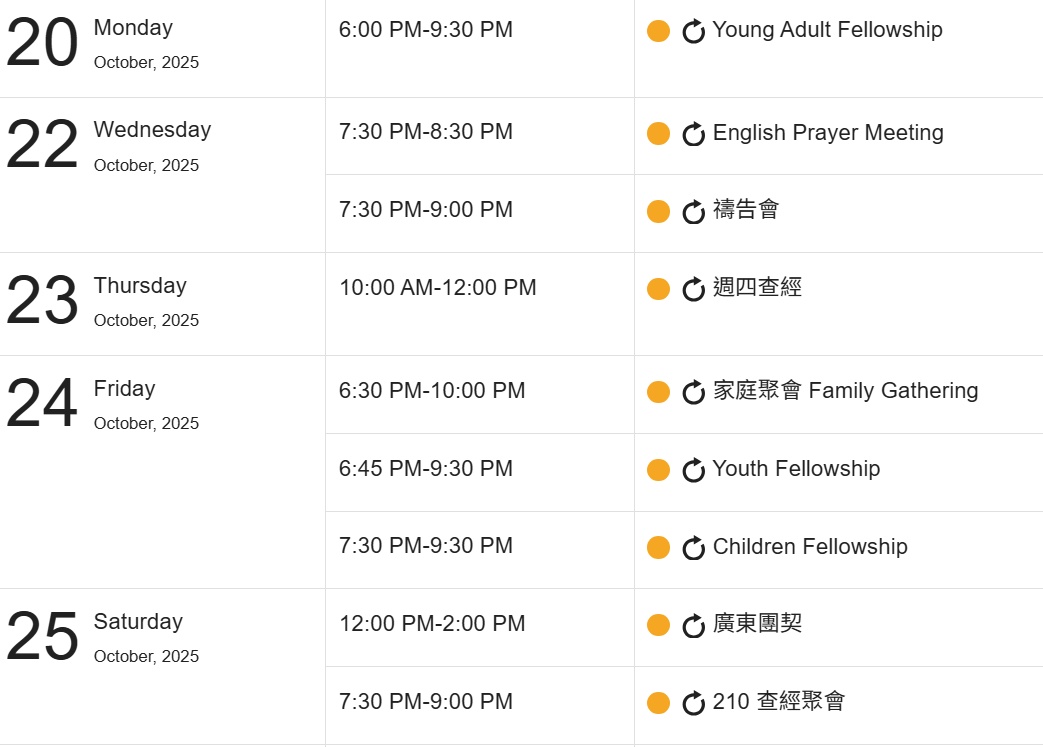Click orange dot beside 210 查經聚會
Viewport: 1043px width, 747px height.
tap(658, 703)
